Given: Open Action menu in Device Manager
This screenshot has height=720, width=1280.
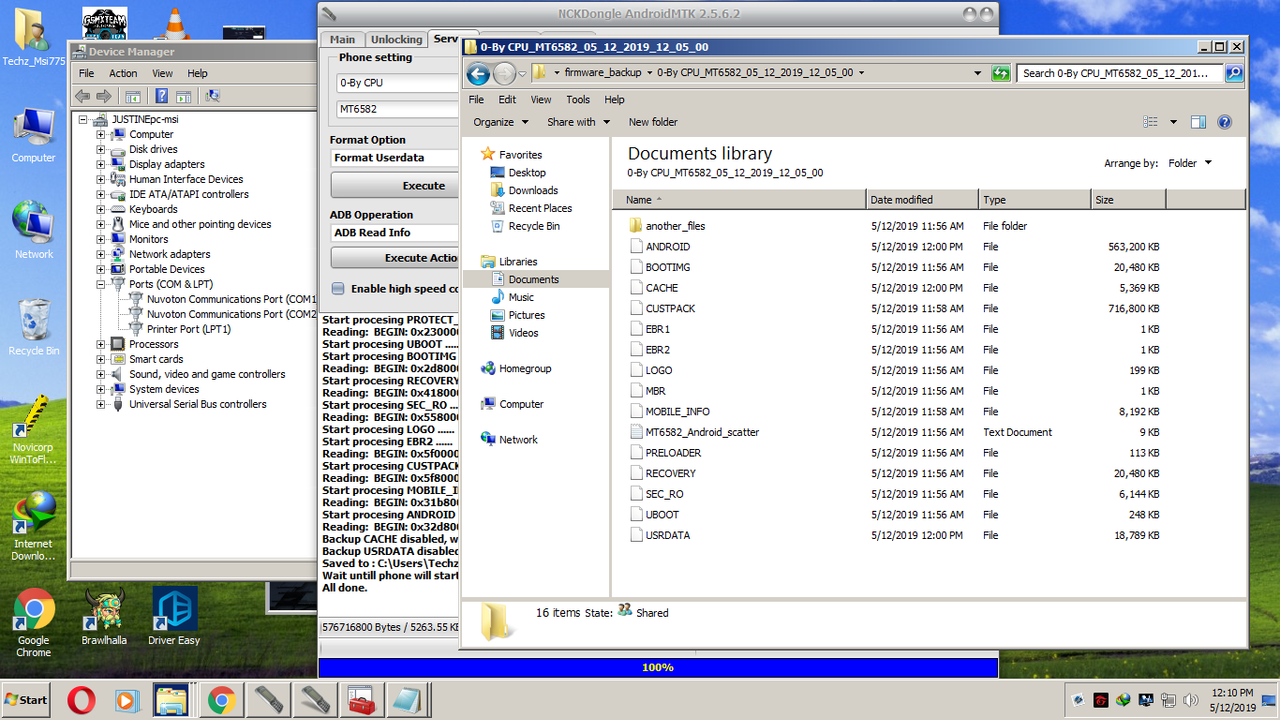Looking at the screenshot, I should [x=123, y=73].
